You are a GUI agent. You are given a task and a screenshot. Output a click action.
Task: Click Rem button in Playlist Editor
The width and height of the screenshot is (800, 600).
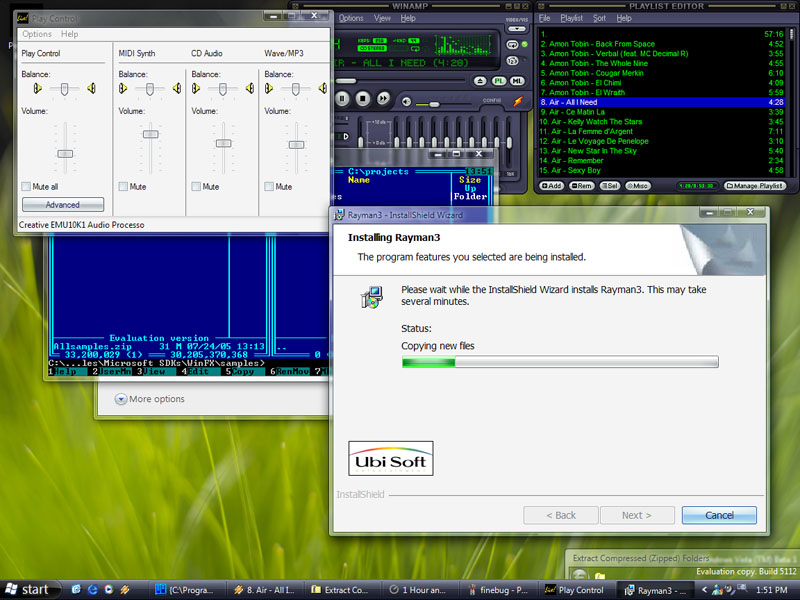click(582, 186)
